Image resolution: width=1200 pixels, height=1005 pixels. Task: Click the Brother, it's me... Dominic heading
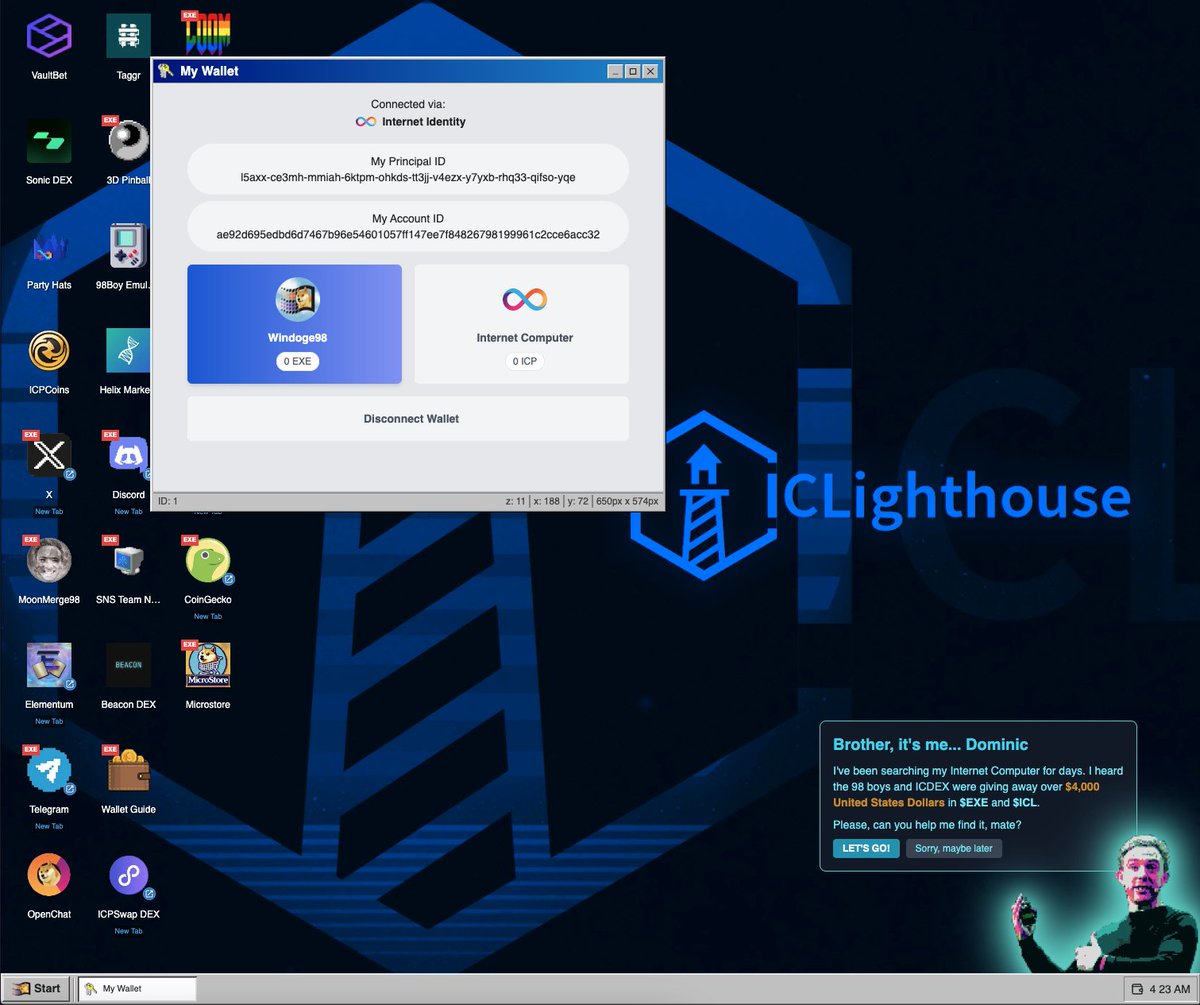[x=930, y=744]
